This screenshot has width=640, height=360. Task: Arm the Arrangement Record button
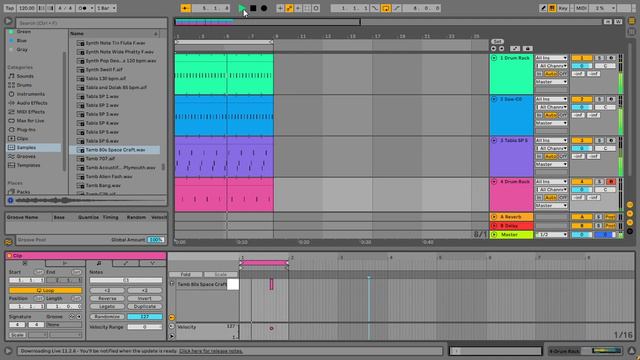click(264, 8)
